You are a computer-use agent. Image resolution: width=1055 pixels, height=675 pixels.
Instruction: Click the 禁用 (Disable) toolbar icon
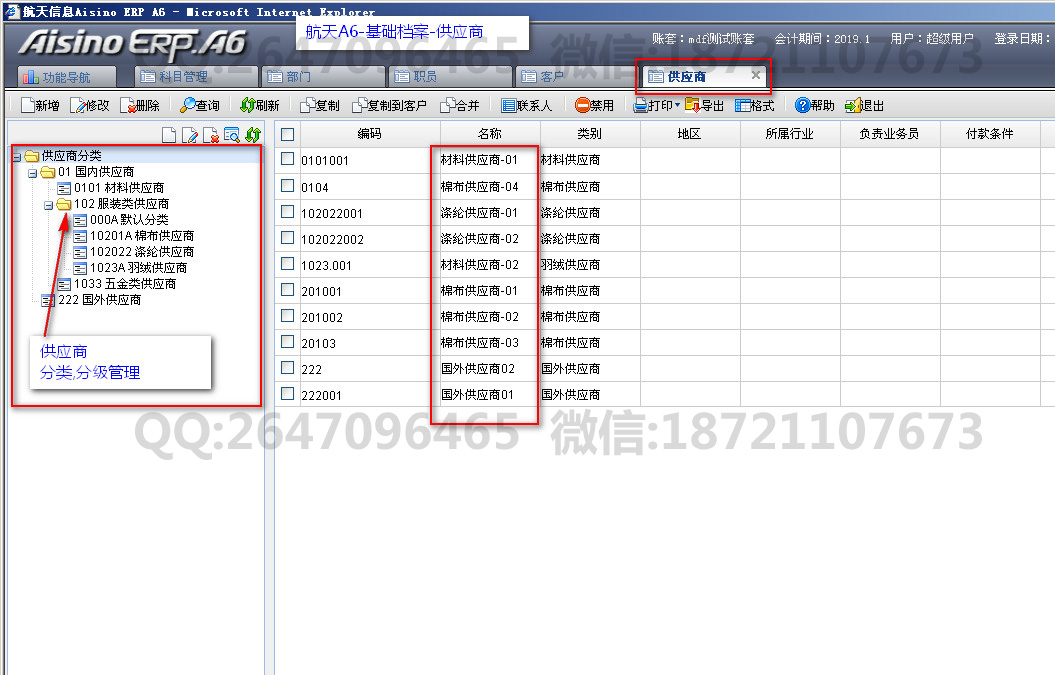[x=582, y=105]
